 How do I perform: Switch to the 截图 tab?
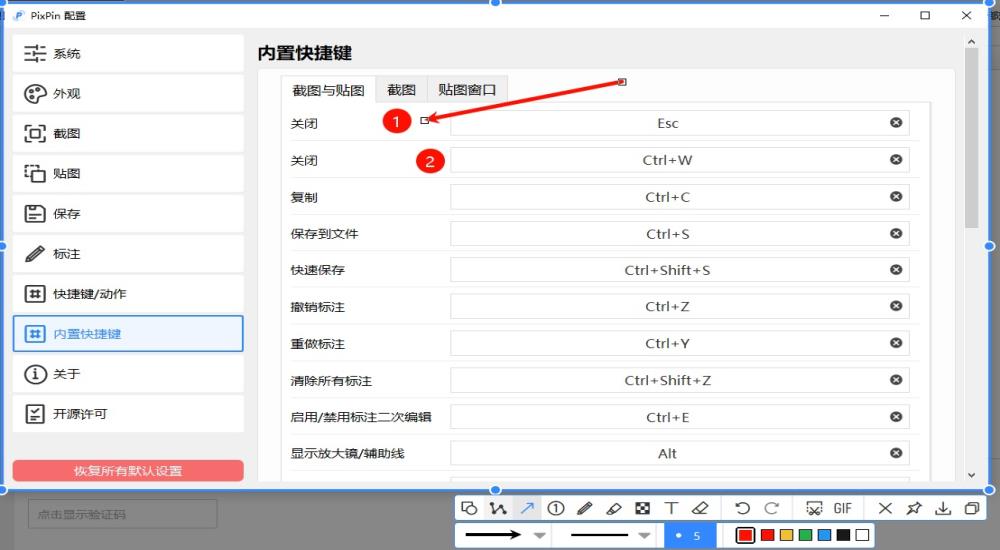click(x=401, y=89)
